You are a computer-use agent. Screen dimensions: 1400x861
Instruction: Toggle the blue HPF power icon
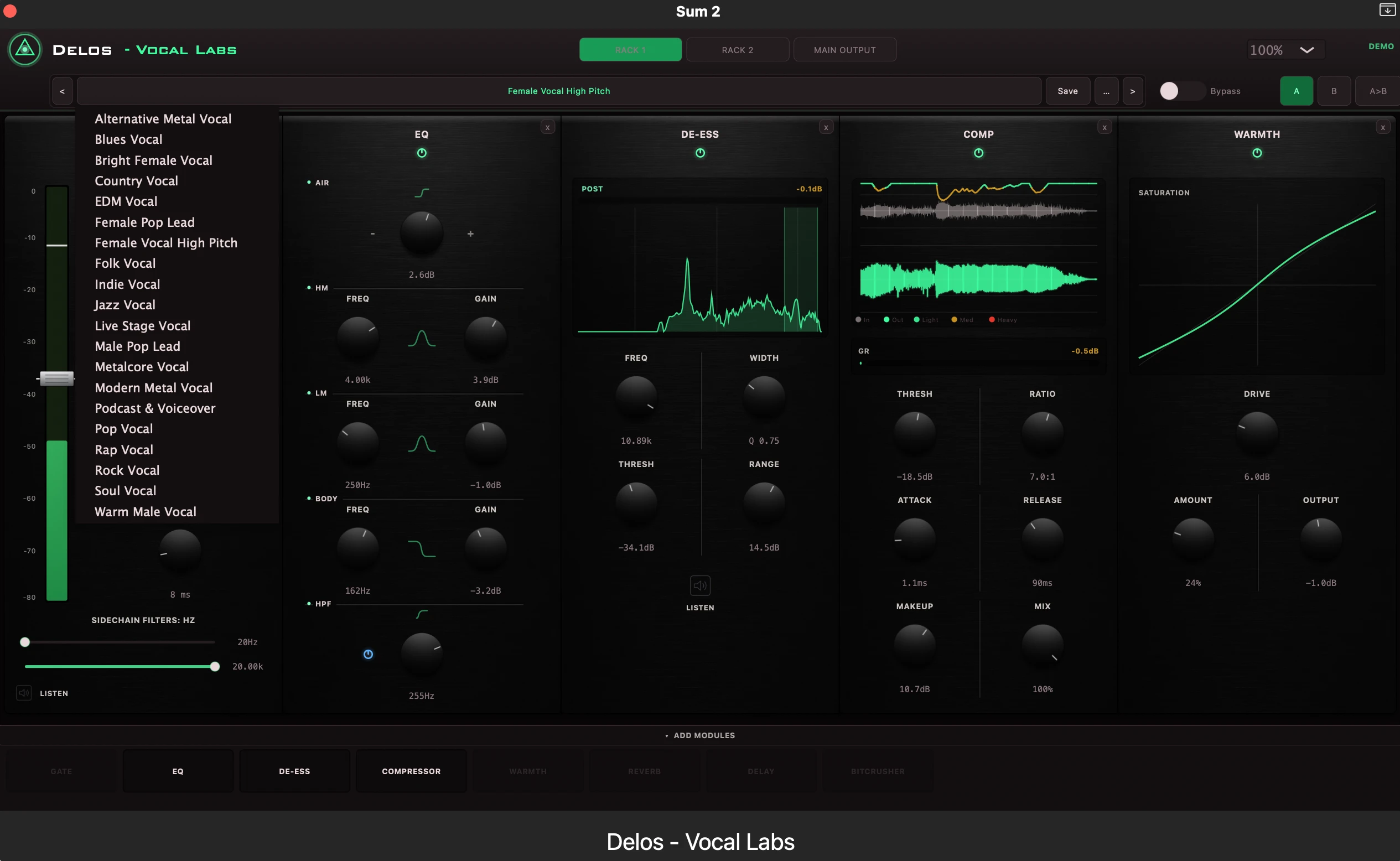tap(368, 654)
